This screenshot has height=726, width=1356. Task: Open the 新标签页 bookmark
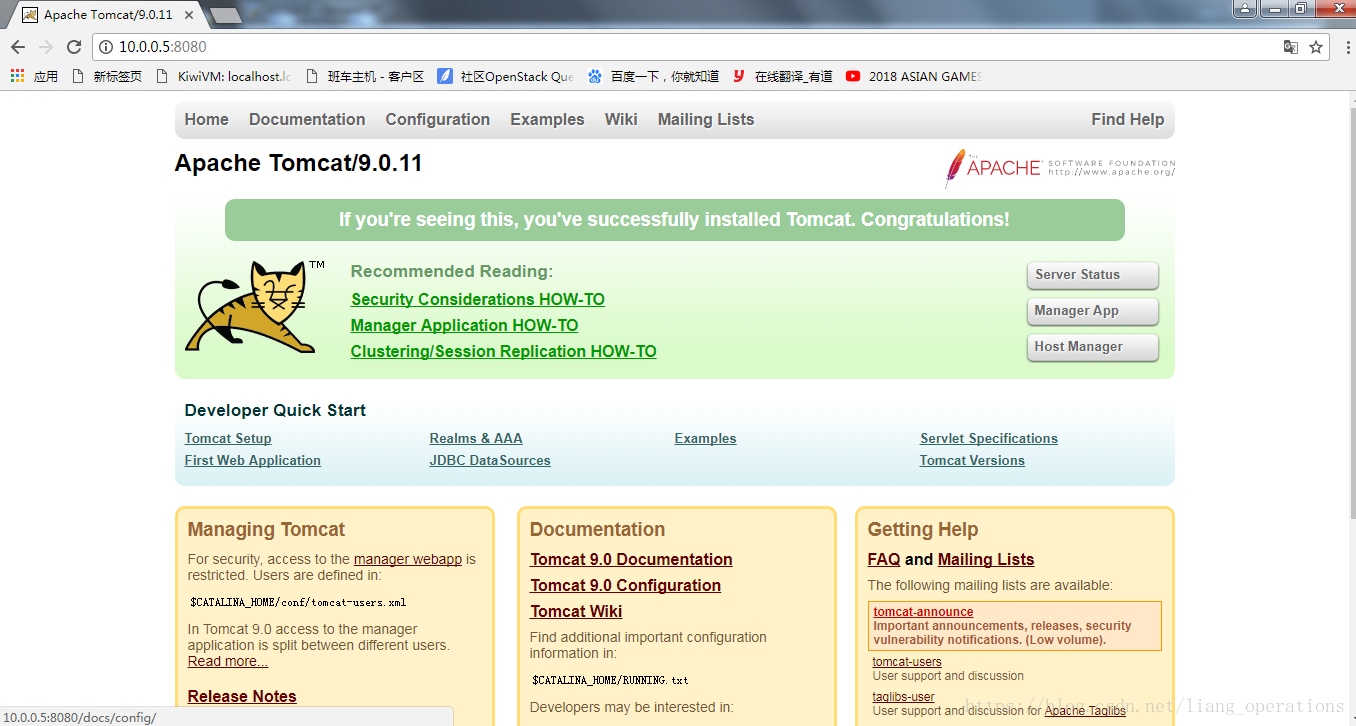tap(107, 76)
